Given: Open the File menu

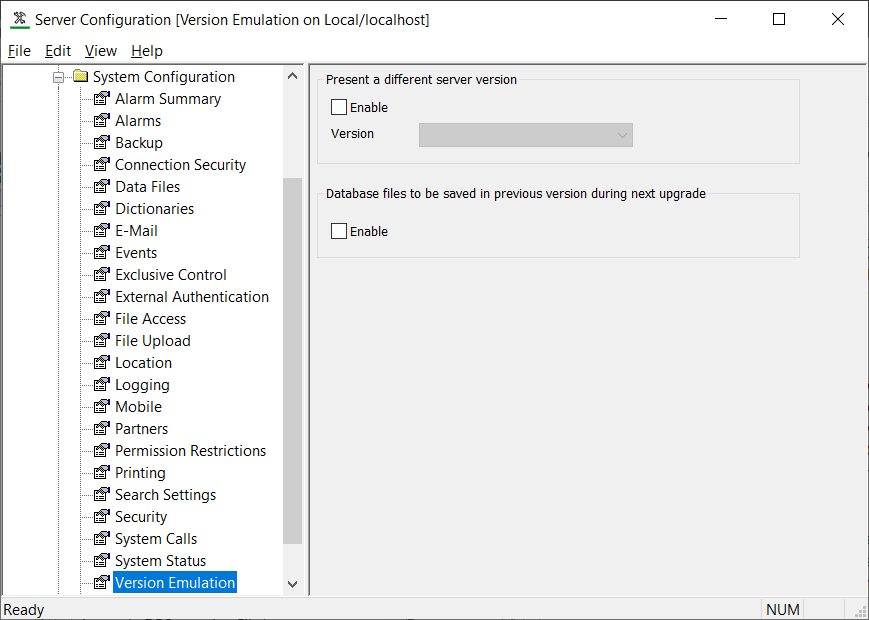Looking at the screenshot, I should tap(19, 51).
